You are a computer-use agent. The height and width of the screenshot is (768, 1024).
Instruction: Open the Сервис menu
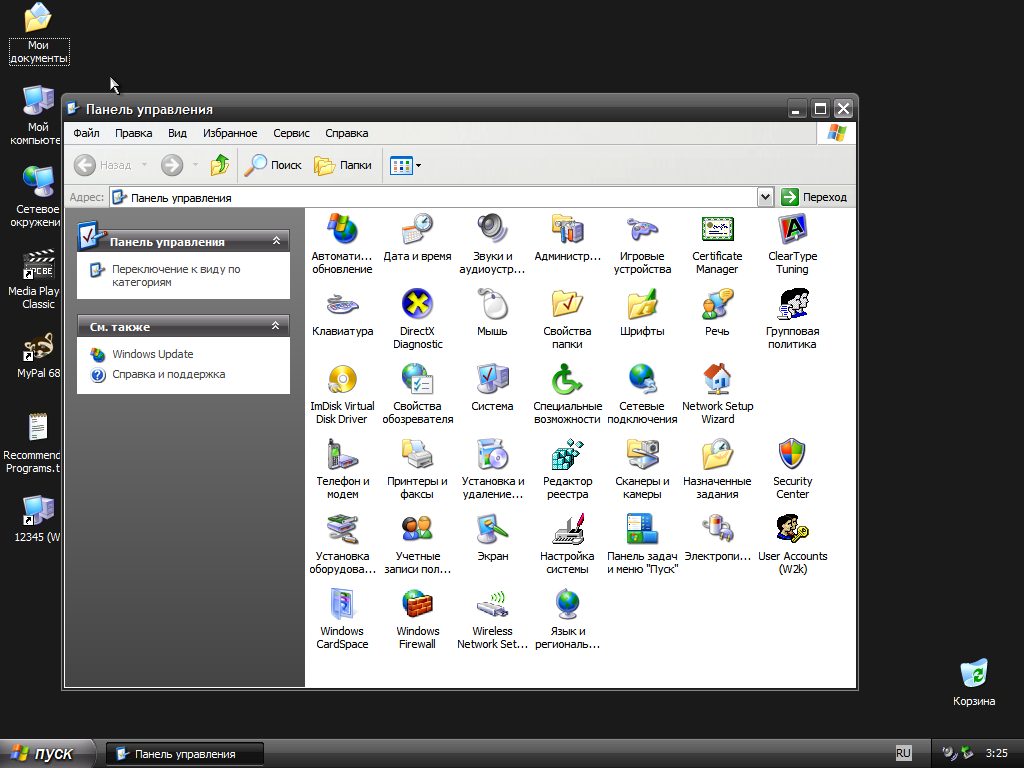pyautogui.click(x=291, y=133)
